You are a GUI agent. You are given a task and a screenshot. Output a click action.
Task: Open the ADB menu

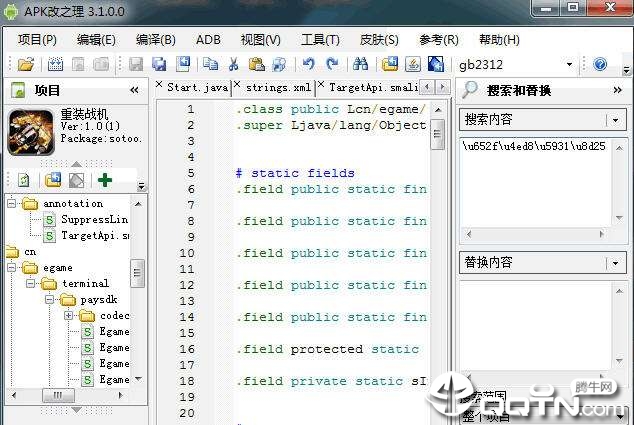208,40
